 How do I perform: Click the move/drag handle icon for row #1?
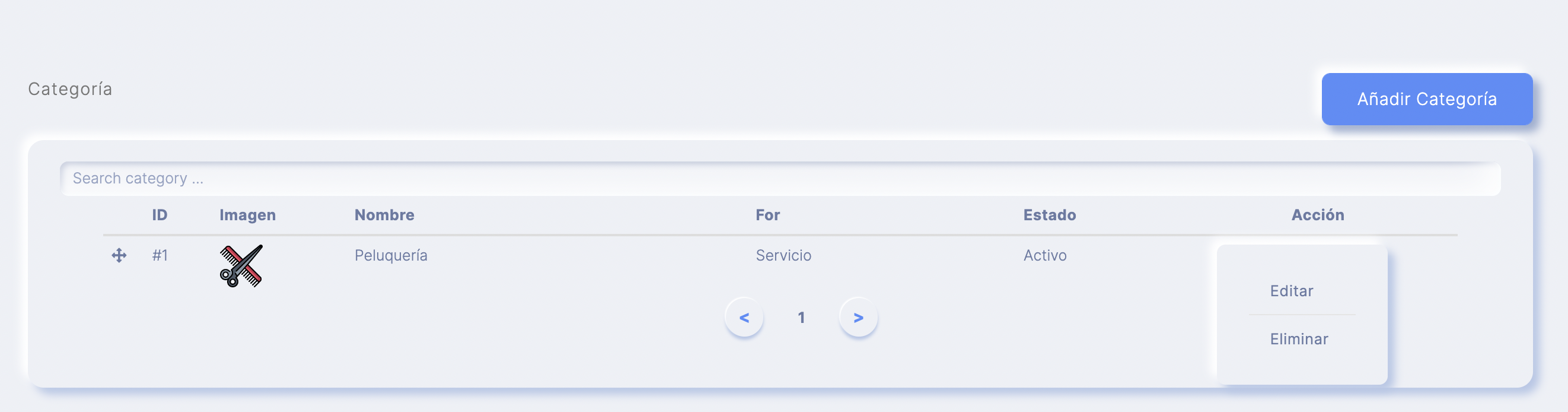119,255
